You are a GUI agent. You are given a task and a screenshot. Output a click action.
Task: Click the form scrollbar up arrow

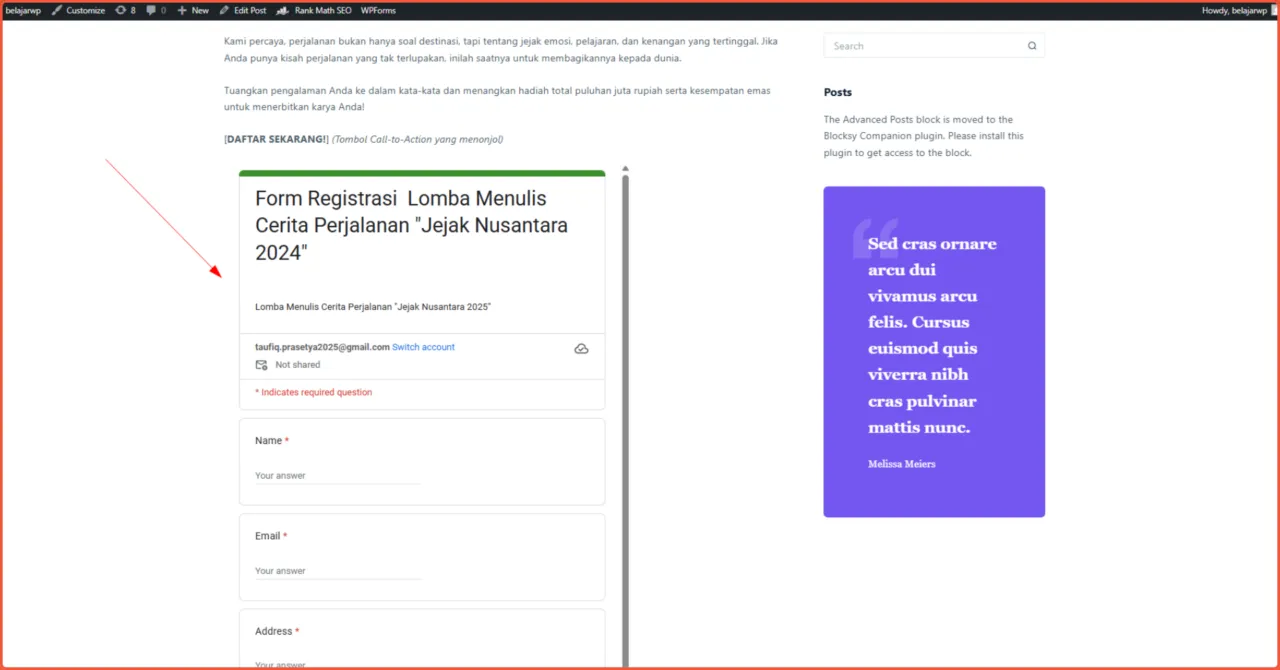(626, 169)
